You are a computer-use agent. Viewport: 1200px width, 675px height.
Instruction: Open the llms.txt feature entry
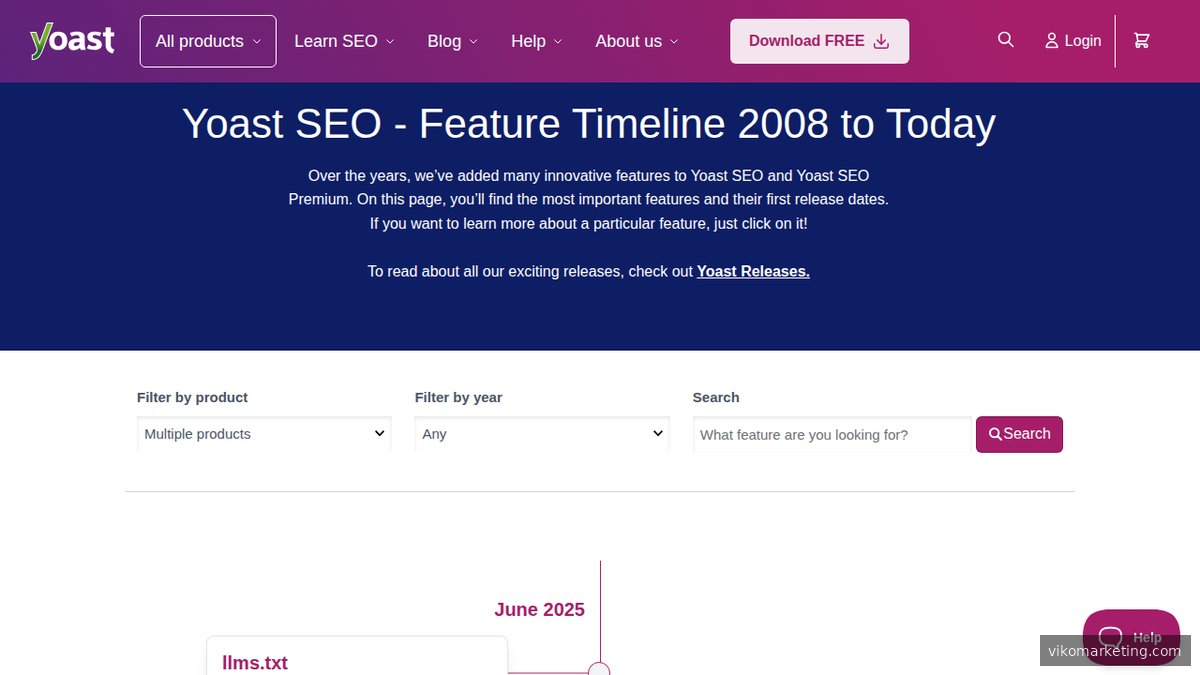click(254, 662)
